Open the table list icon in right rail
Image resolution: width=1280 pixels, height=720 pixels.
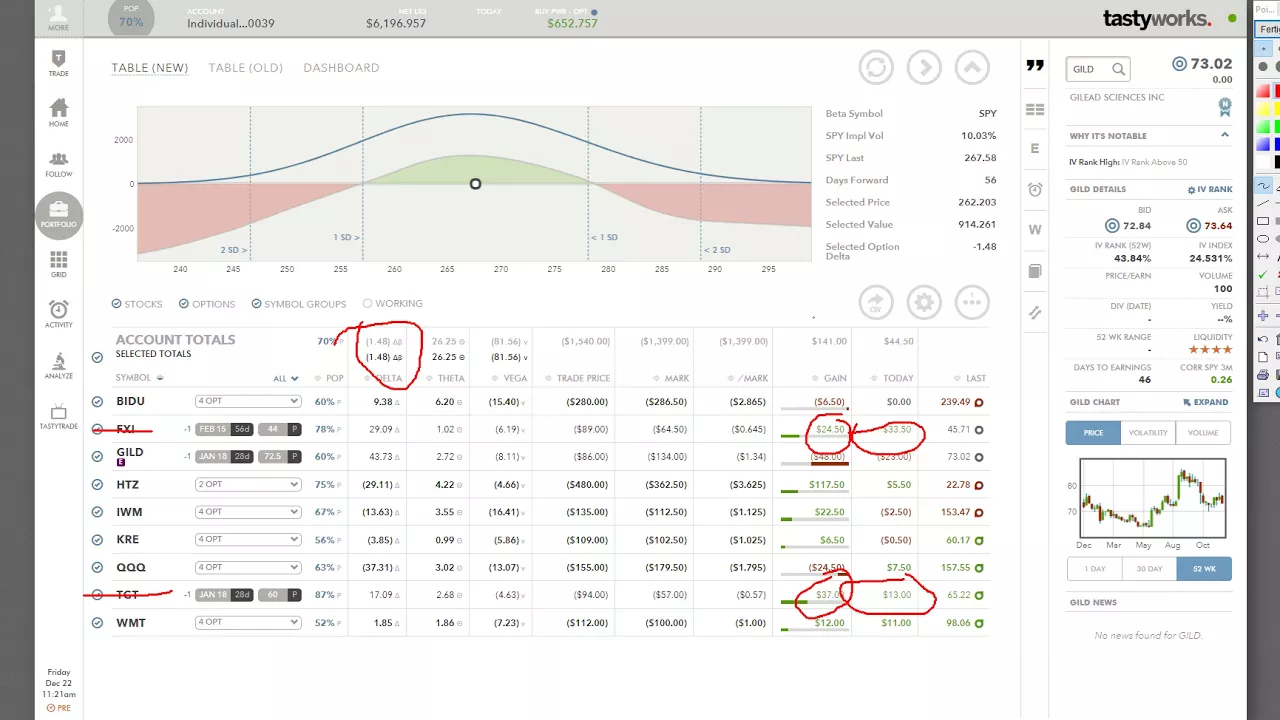1035,109
